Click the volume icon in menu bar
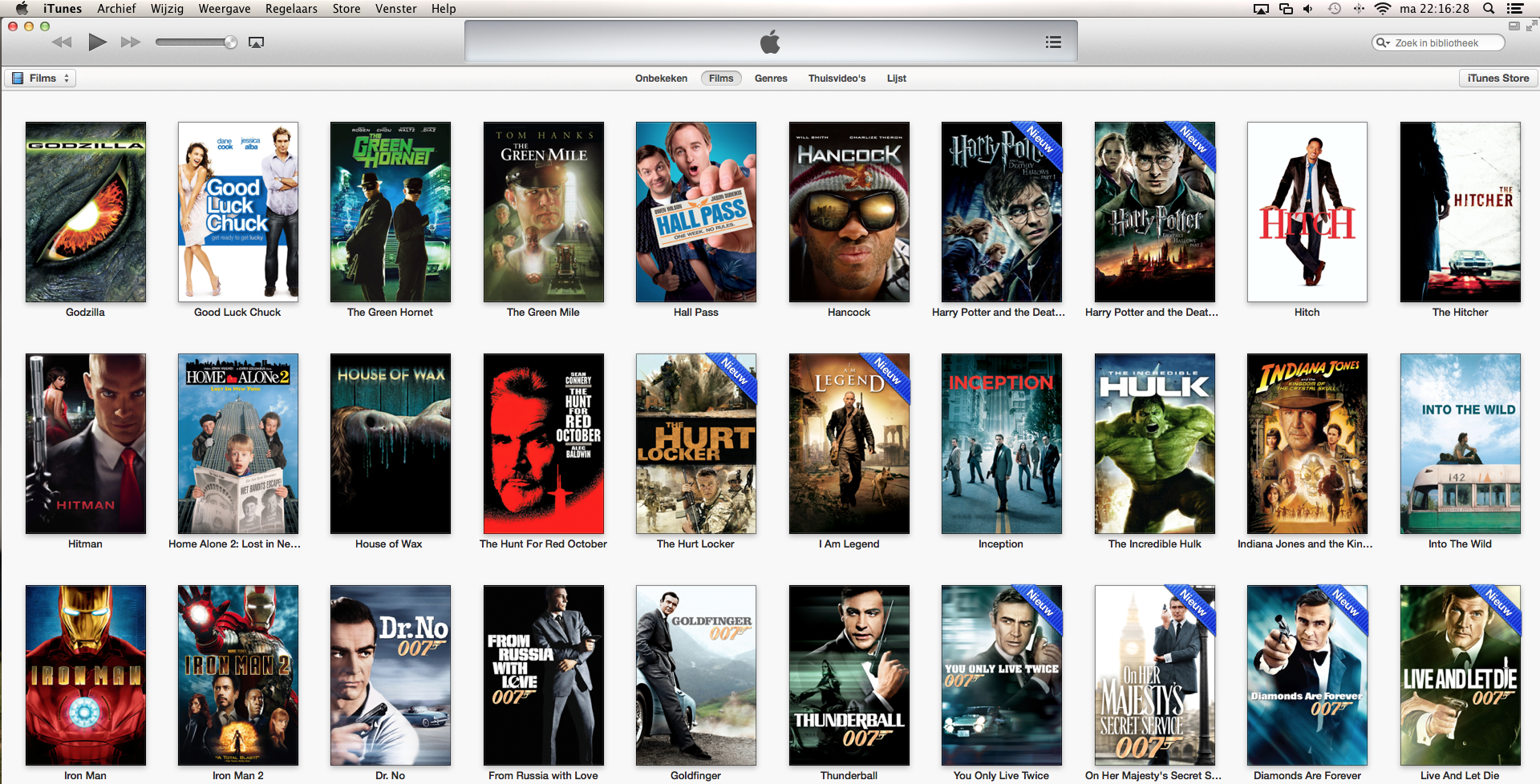The height and width of the screenshot is (784, 1540). (1308, 9)
